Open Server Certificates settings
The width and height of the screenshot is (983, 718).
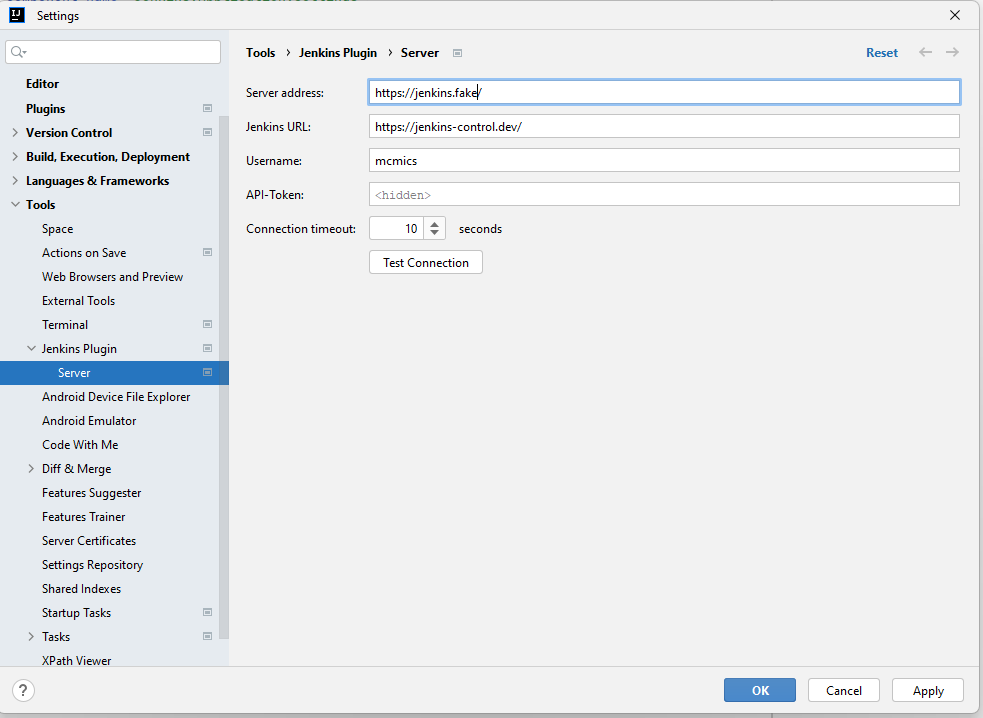89,541
